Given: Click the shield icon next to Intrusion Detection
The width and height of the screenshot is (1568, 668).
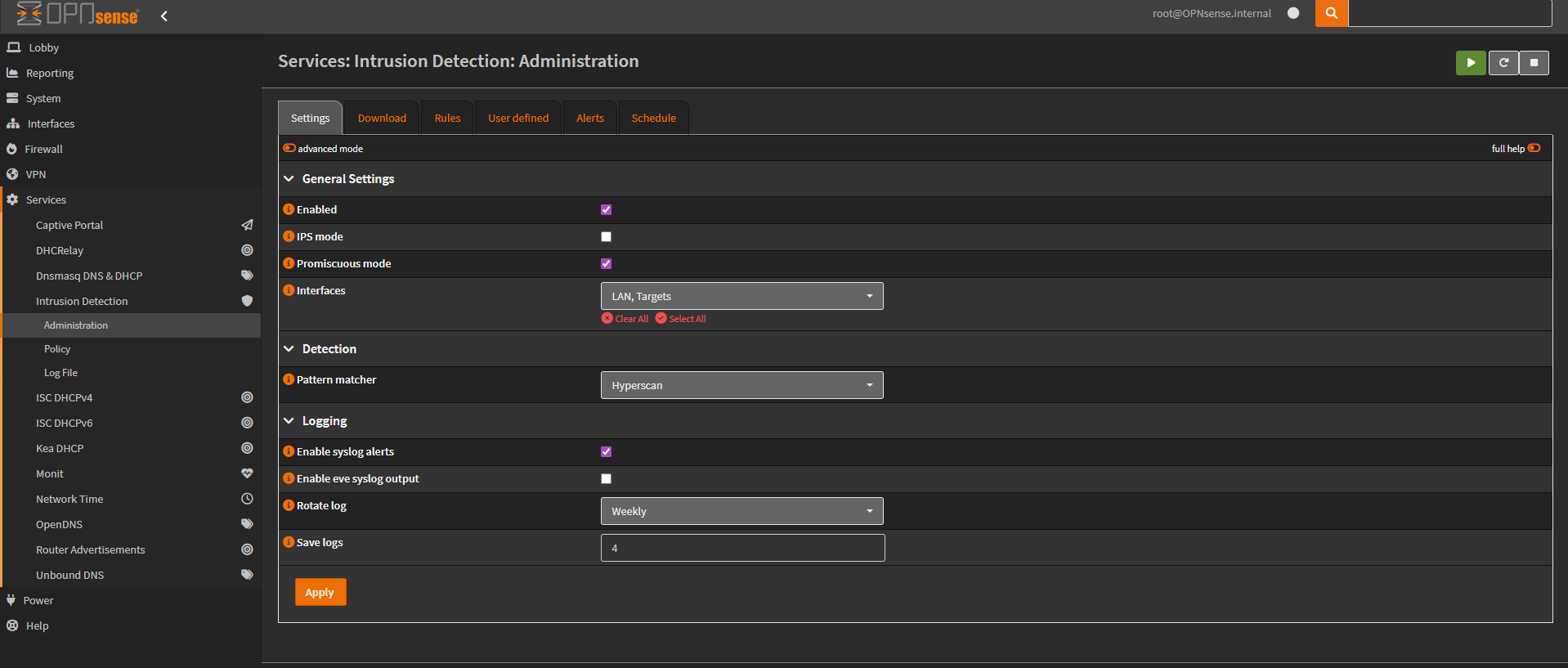Looking at the screenshot, I should click(x=247, y=301).
